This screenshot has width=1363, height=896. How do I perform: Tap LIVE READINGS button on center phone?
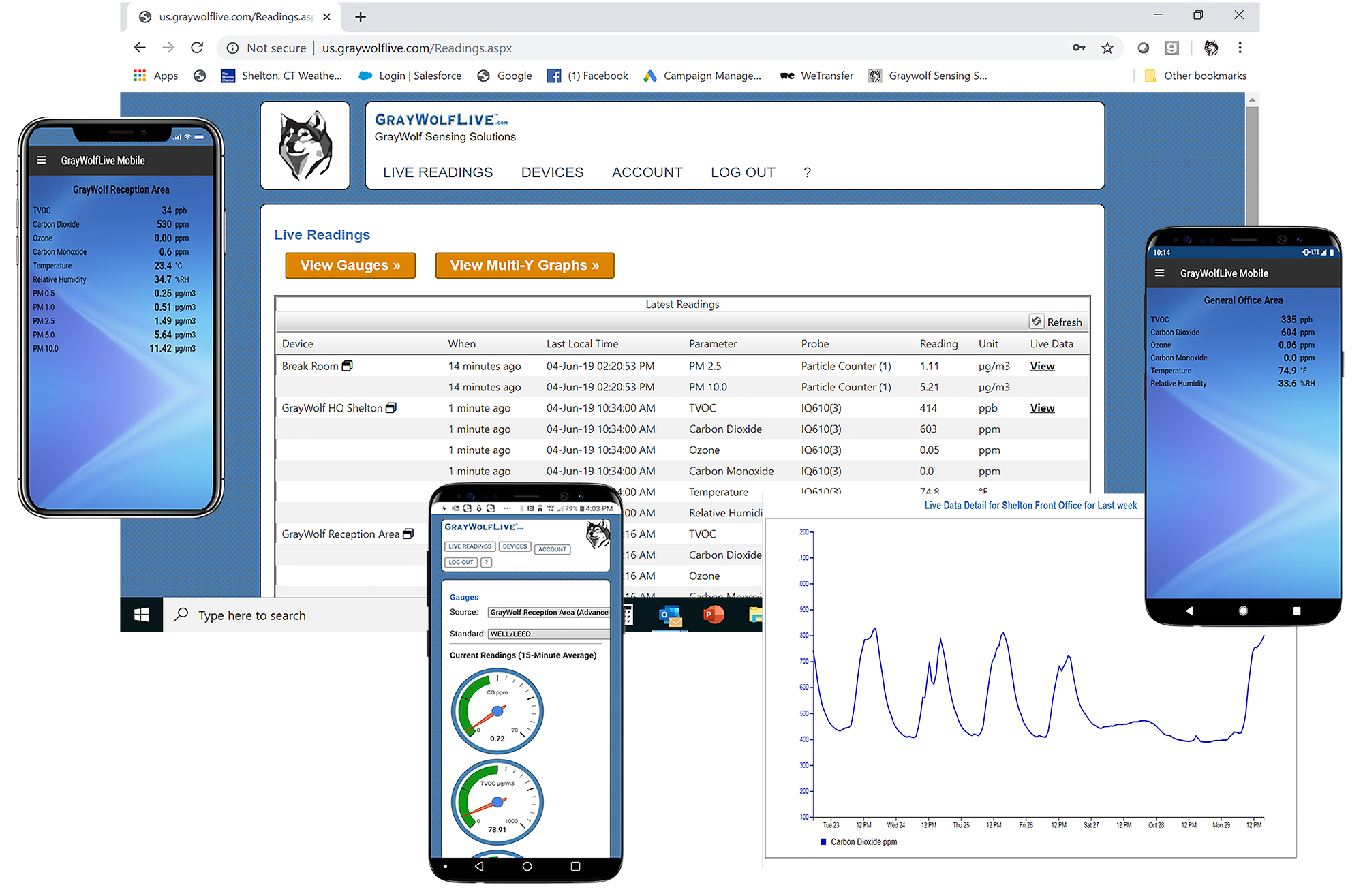[x=470, y=546]
